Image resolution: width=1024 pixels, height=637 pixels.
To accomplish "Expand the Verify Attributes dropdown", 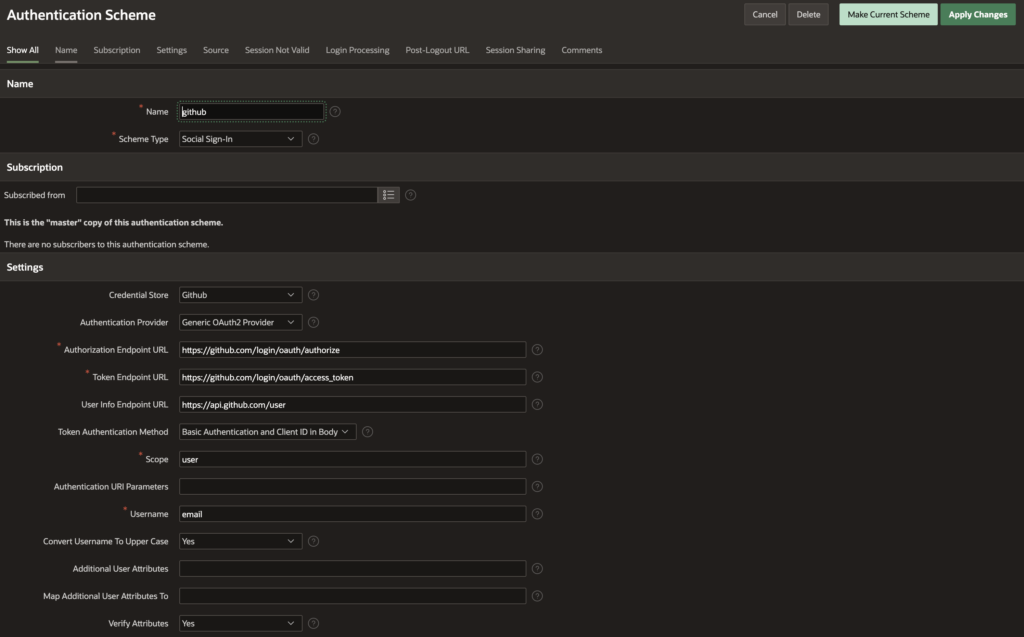I will [x=240, y=623].
